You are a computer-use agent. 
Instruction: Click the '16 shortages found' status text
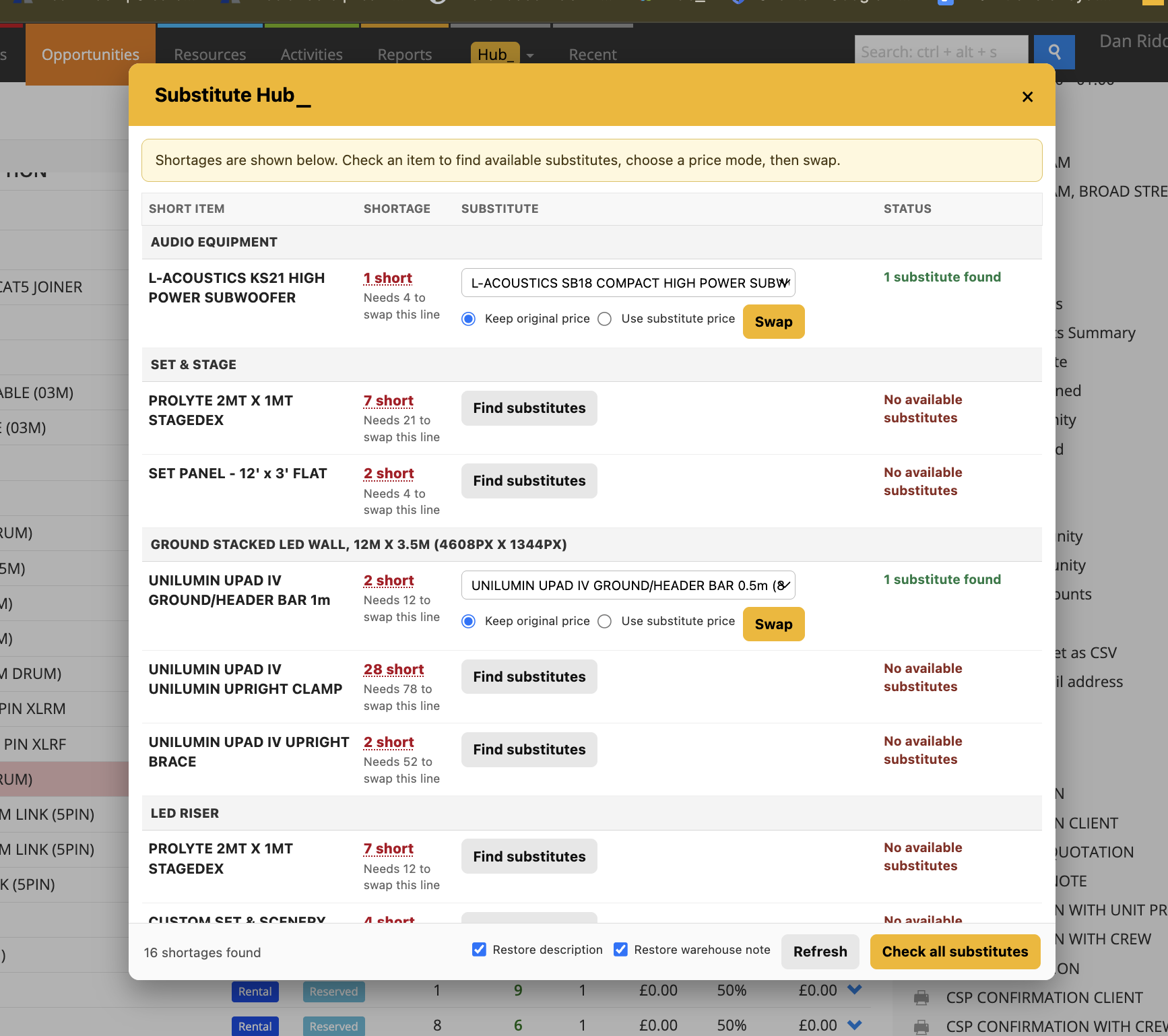(x=202, y=952)
